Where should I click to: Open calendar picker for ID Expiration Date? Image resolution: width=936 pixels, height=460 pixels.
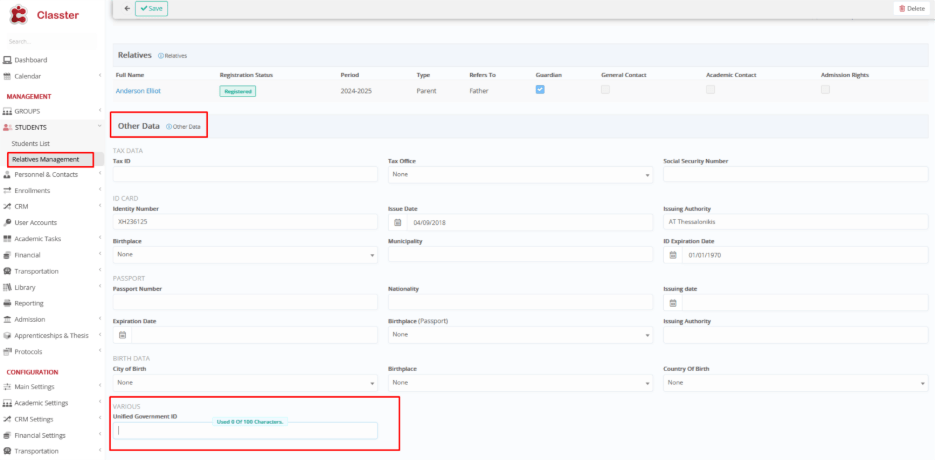coord(673,254)
